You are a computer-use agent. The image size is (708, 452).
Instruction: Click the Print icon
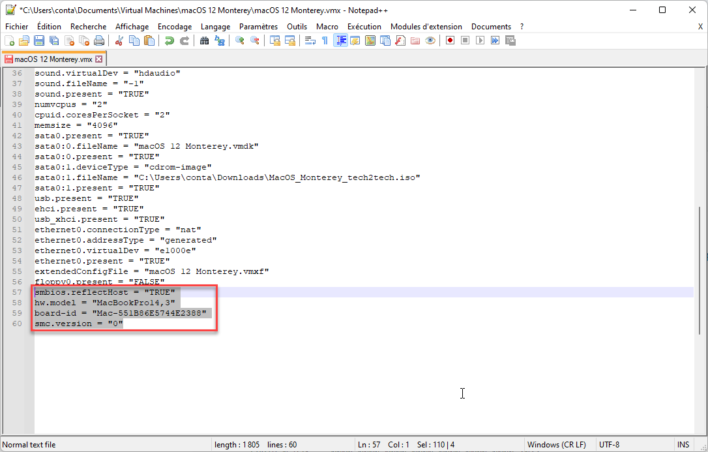(99, 41)
